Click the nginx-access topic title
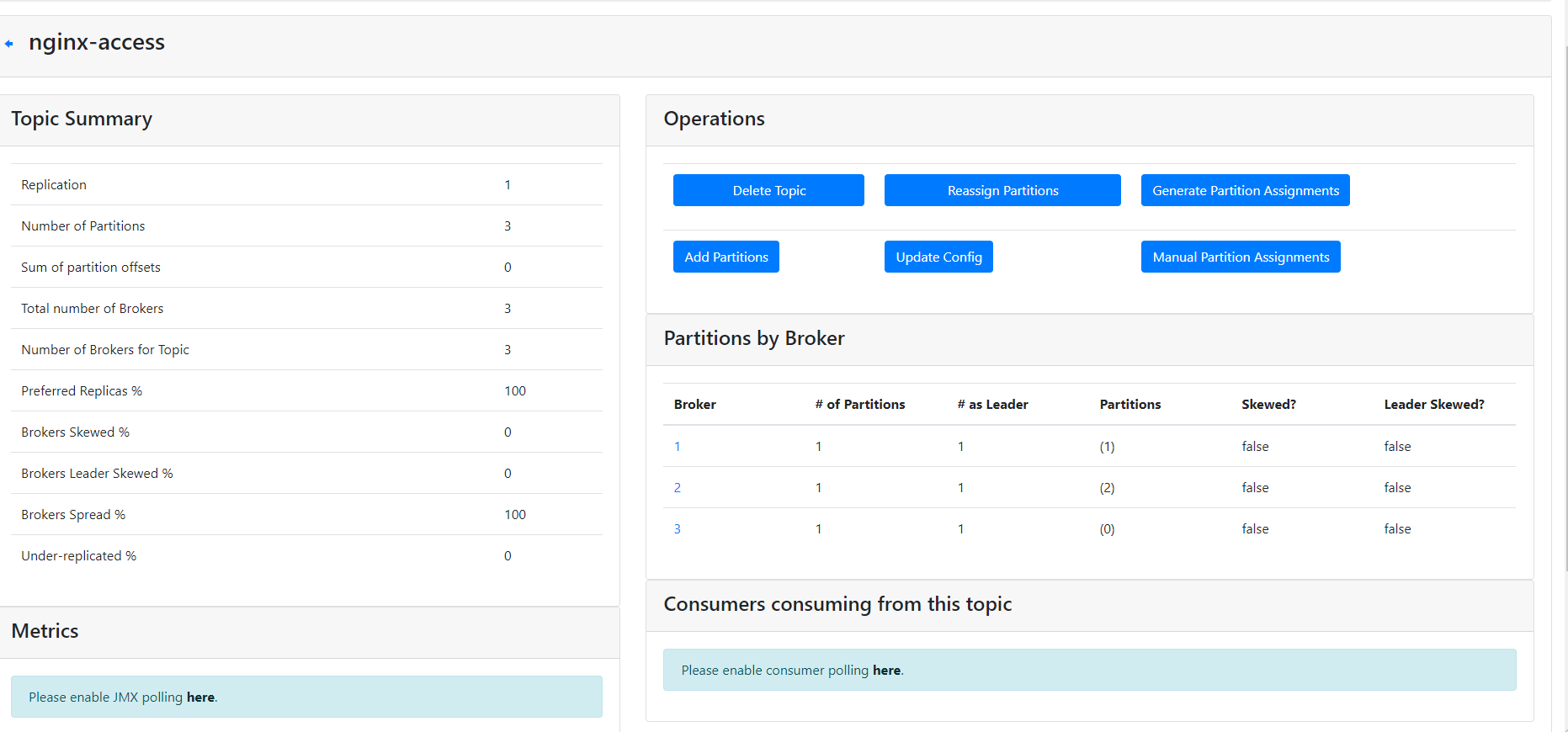Viewport: 1568px width, 732px height. pos(97,42)
